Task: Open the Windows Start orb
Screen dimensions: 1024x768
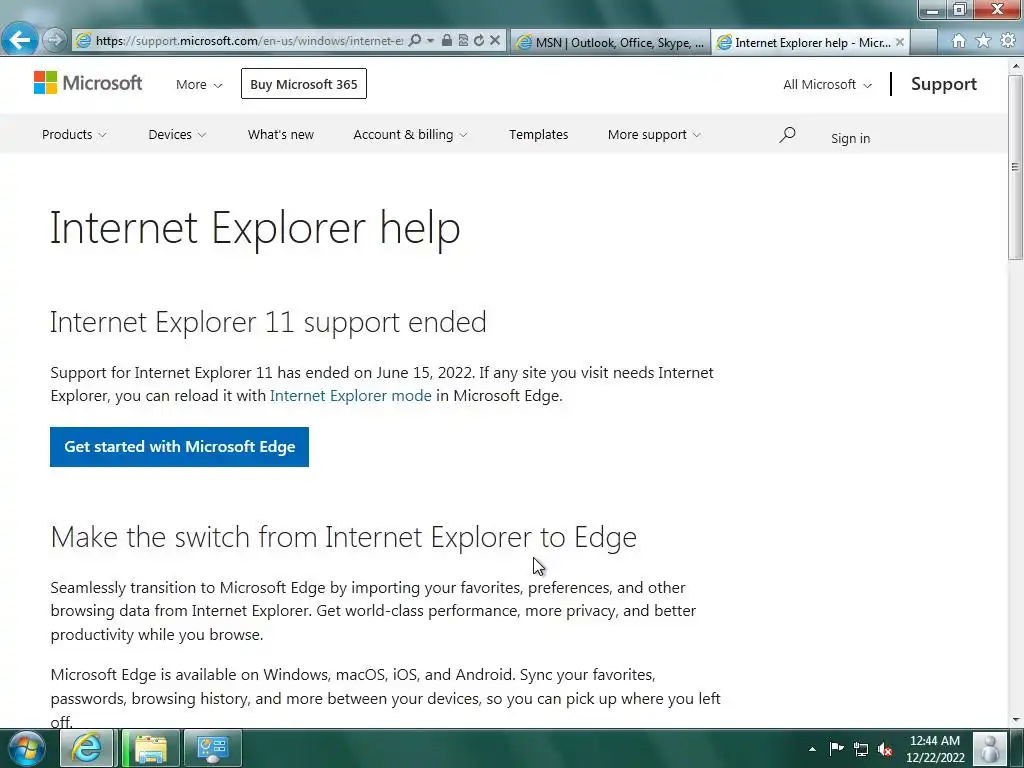Action: coord(26,748)
